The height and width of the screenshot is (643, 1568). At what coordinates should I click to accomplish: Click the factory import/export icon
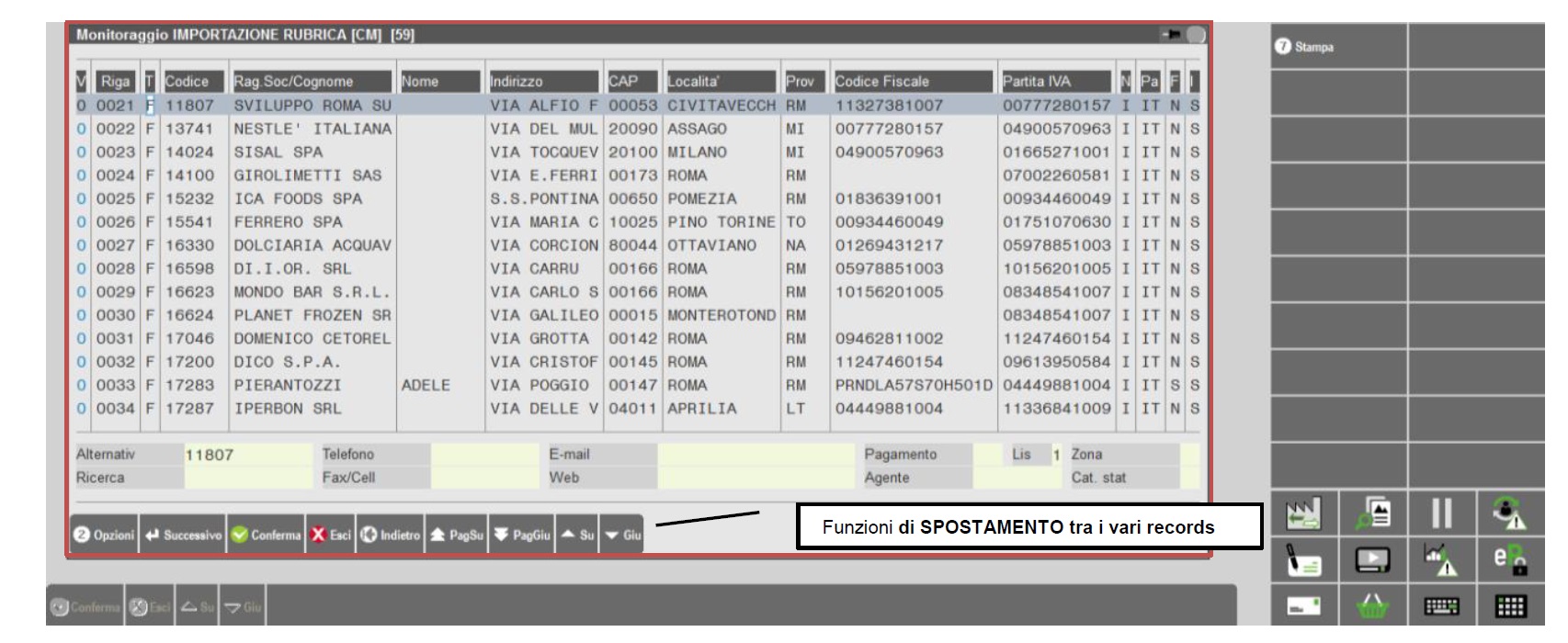click(x=1303, y=513)
